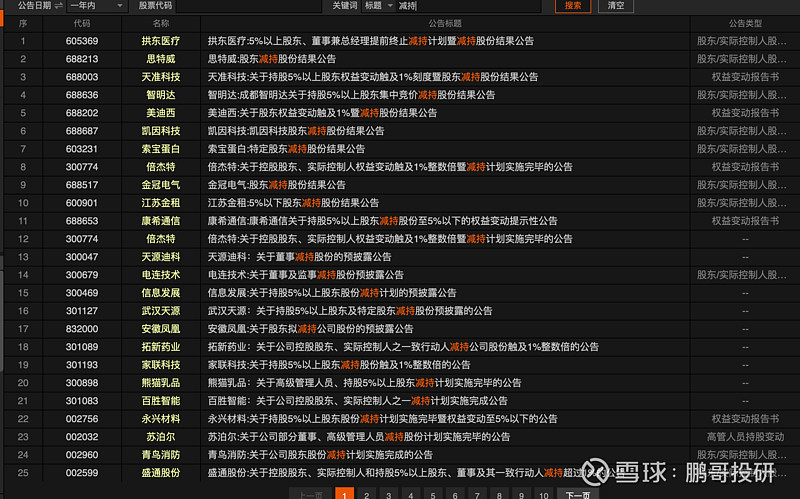Go to page 8
Image resolution: width=800 pixels, height=499 pixels.
[x=499, y=494]
